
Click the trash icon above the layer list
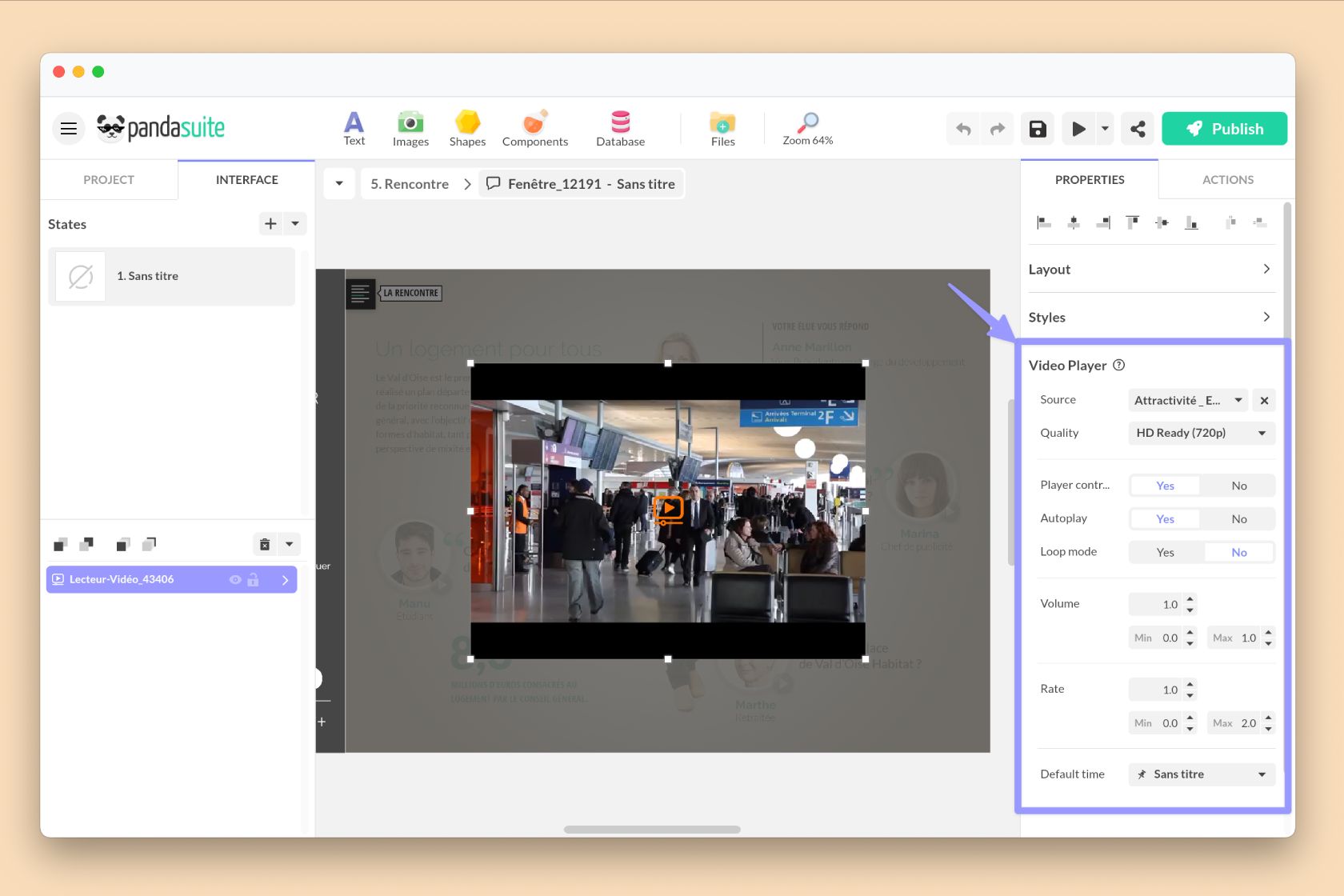(x=264, y=543)
